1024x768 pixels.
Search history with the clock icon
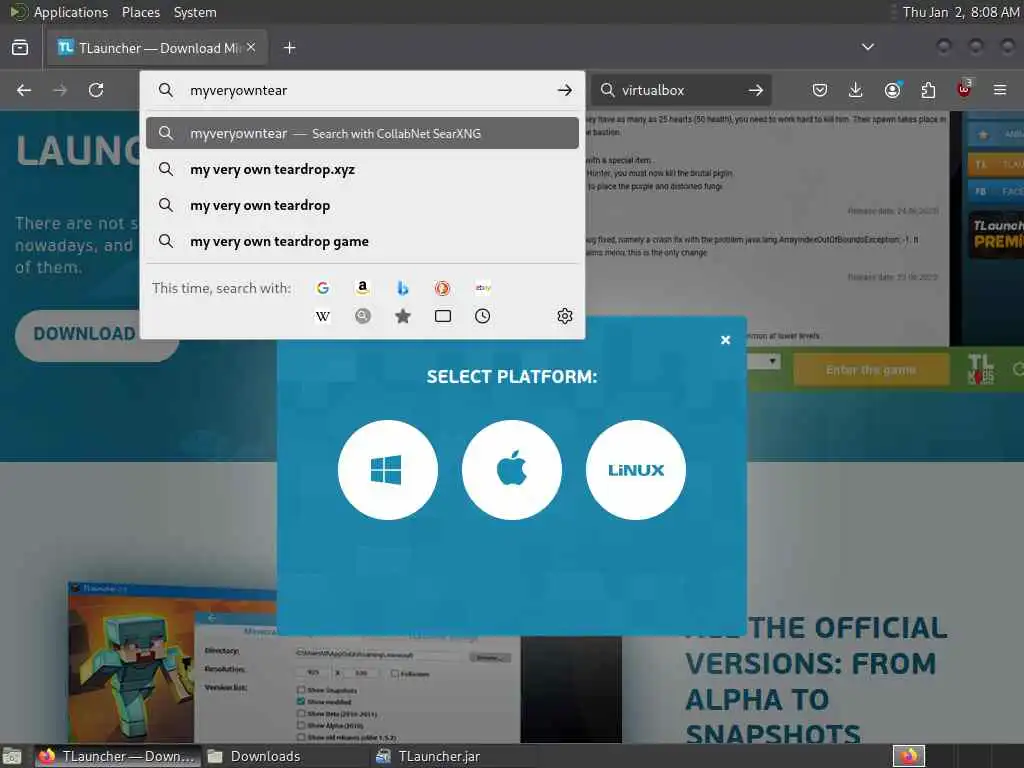click(x=483, y=316)
